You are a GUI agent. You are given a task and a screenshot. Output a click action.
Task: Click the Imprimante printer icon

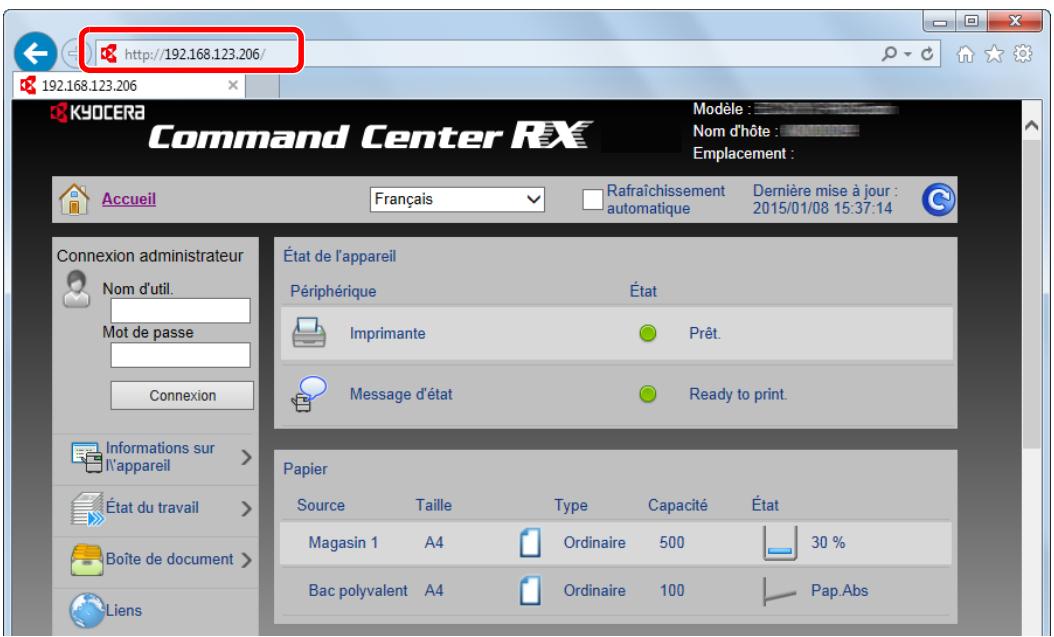[309, 333]
